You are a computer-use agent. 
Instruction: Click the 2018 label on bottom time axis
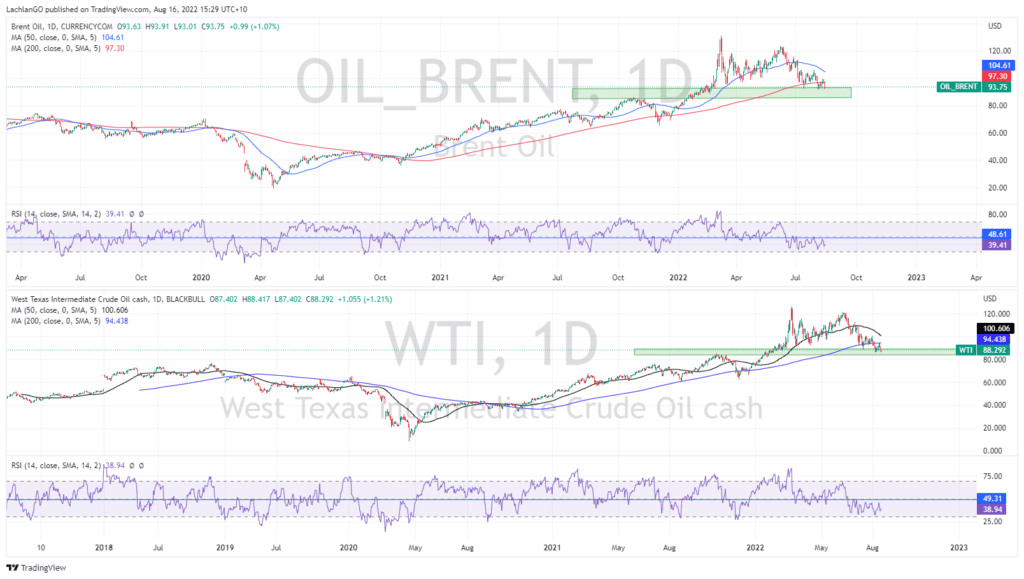(103, 547)
